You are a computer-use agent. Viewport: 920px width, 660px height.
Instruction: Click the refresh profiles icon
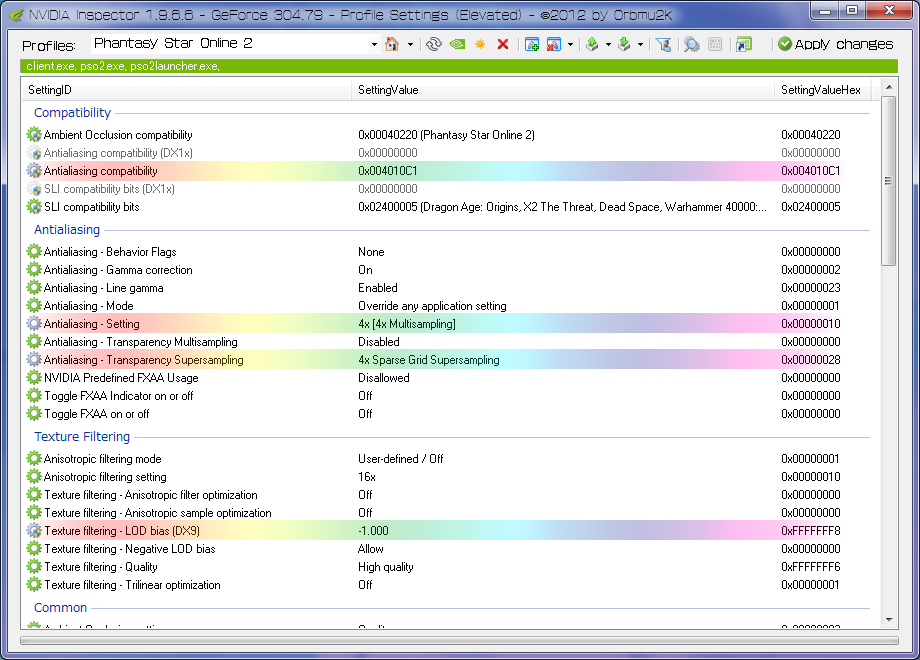(434, 44)
